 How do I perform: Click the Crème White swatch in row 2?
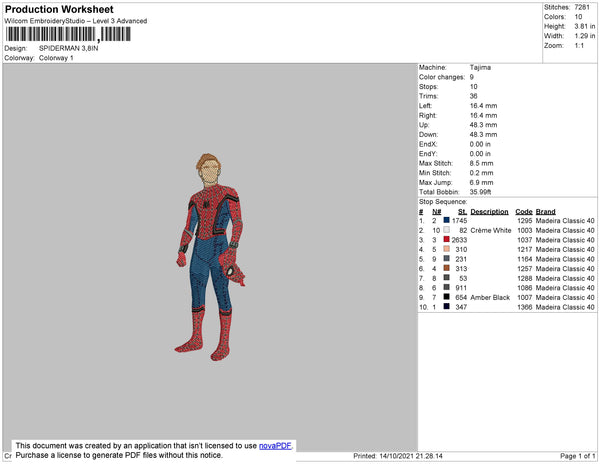click(x=446, y=230)
